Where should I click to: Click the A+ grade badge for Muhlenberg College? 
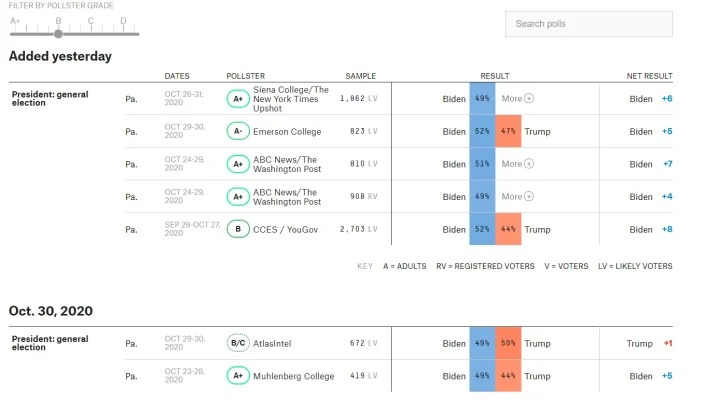coord(238,376)
